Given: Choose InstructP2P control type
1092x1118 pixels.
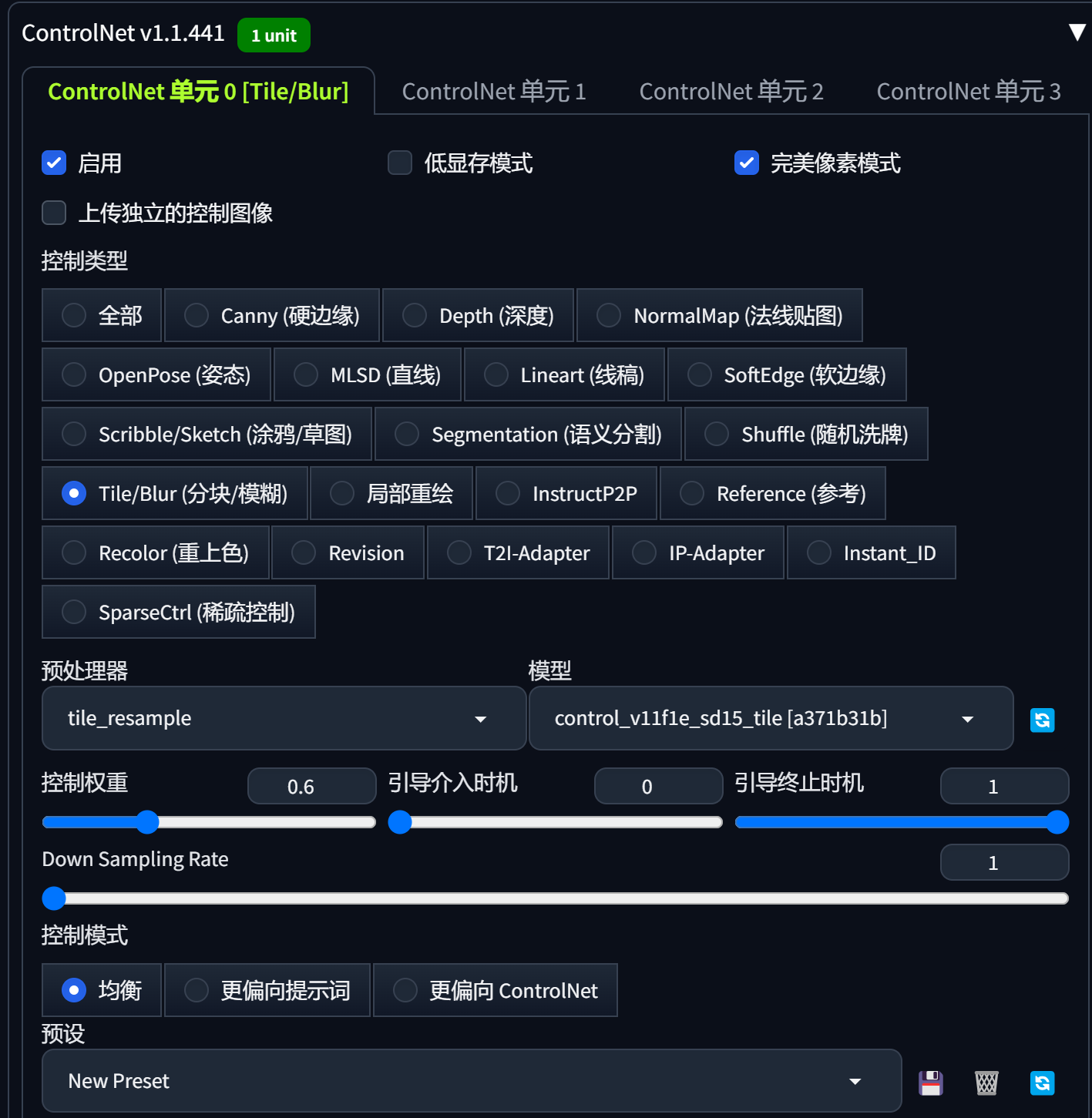Looking at the screenshot, I should click(566, 493).
